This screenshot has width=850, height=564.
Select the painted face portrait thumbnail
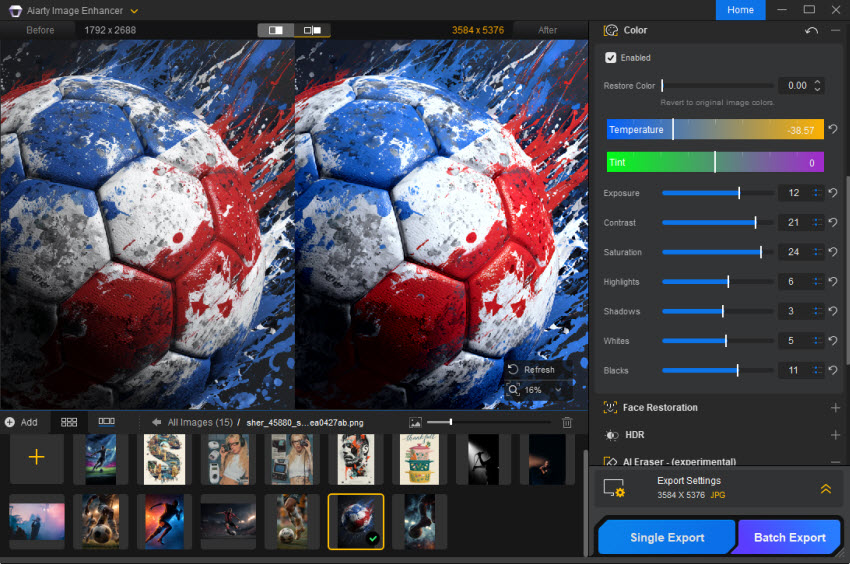point(356,459)
